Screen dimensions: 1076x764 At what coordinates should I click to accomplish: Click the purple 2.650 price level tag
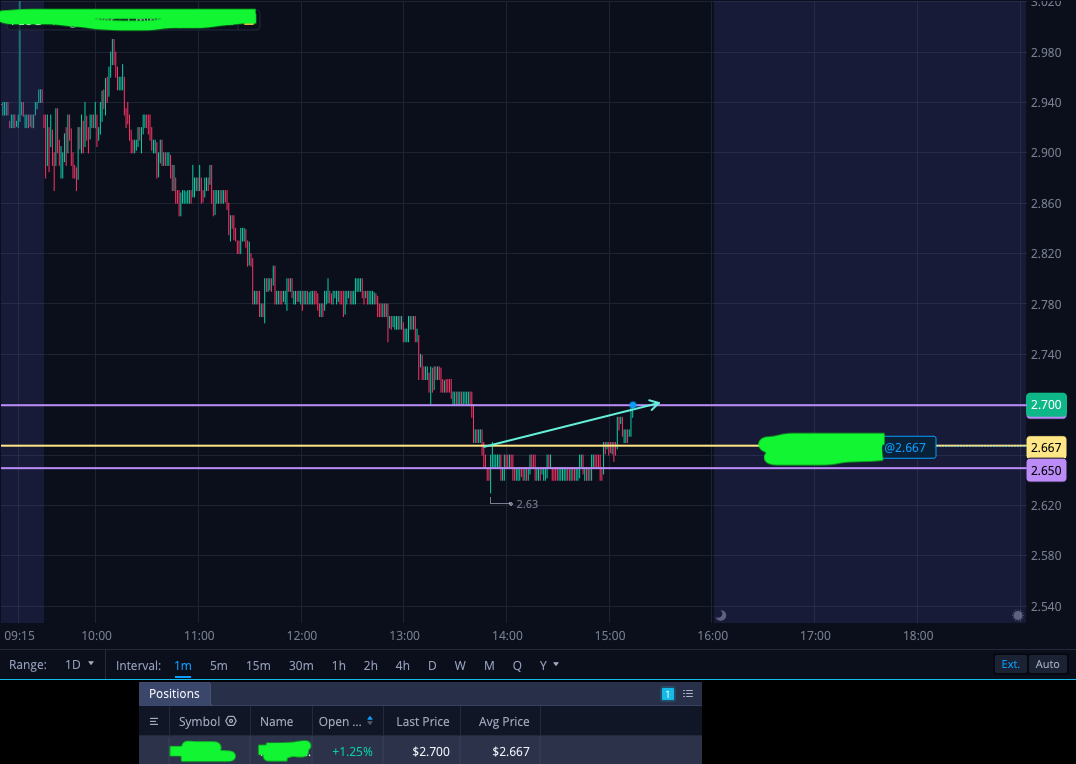click(x=1046, y=470)
